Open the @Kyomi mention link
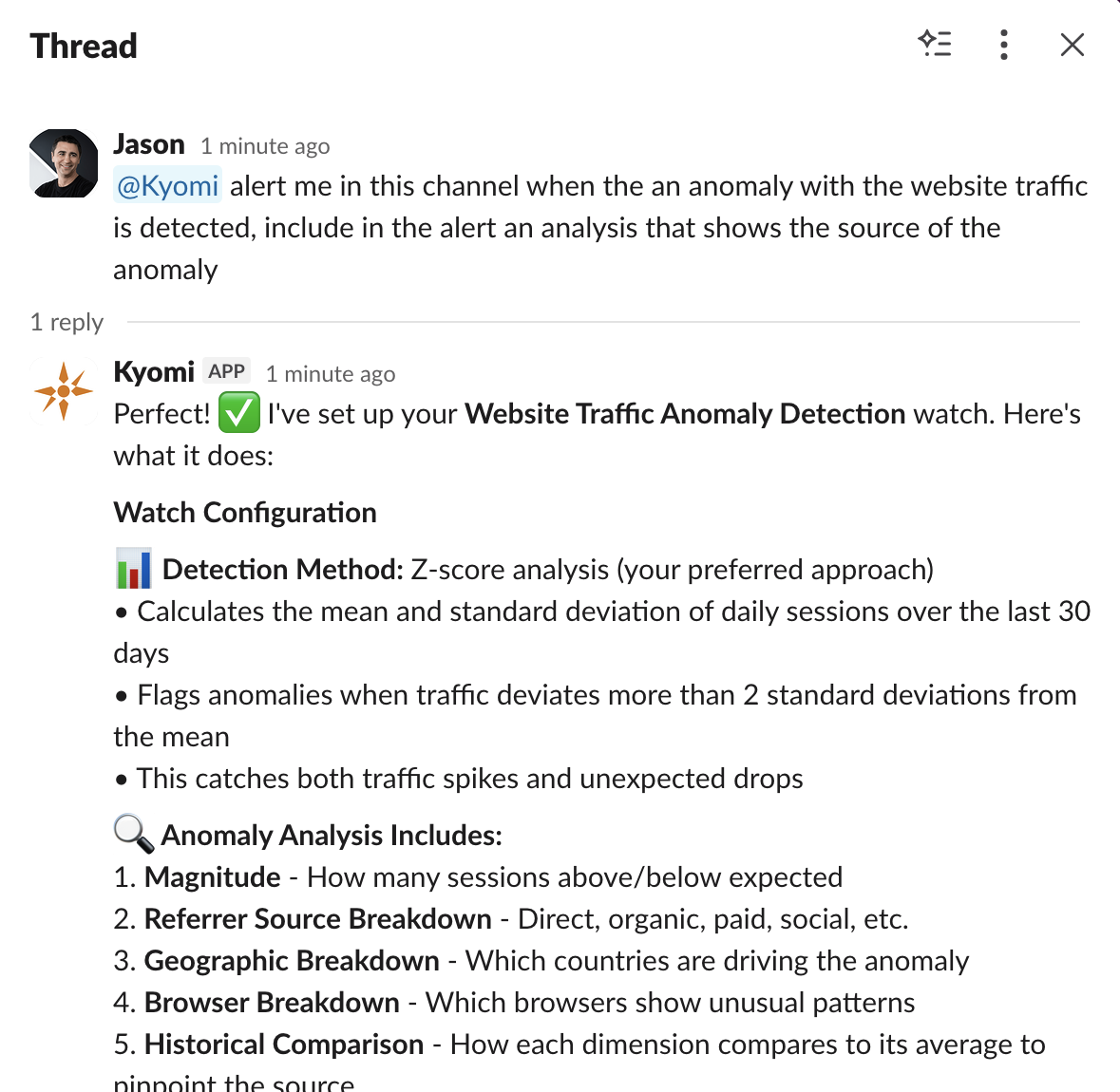Viewport: 1120px width, 1092px height. click(x=167, y=185)
